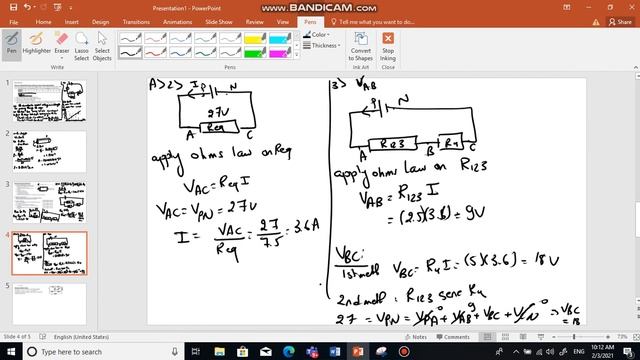Viewport: 640px width, 360px height.
Task: Select slide 1 thumbnail
Action: [49, 101]
